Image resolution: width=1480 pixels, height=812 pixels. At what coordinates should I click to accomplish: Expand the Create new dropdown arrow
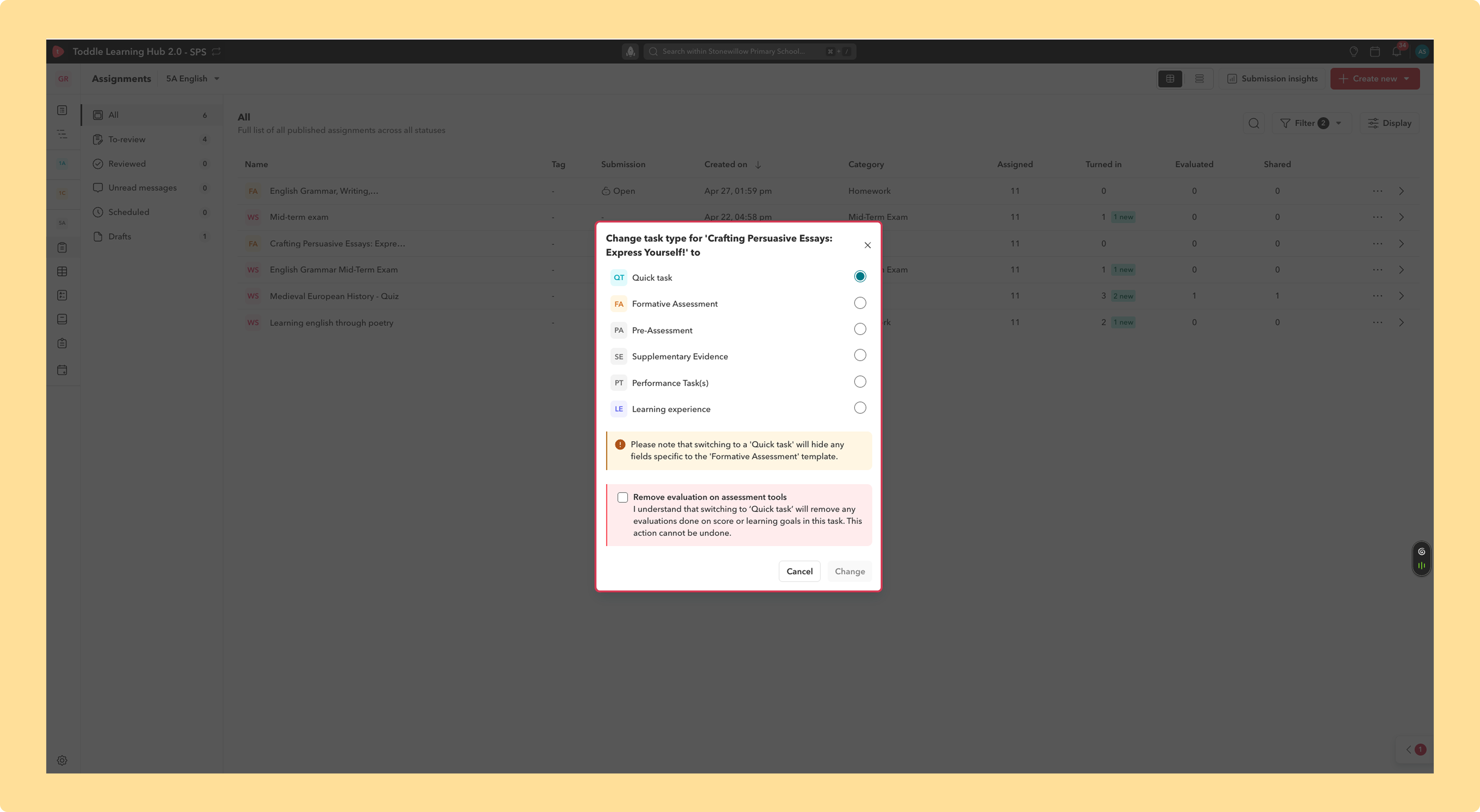click(1407, 79)
